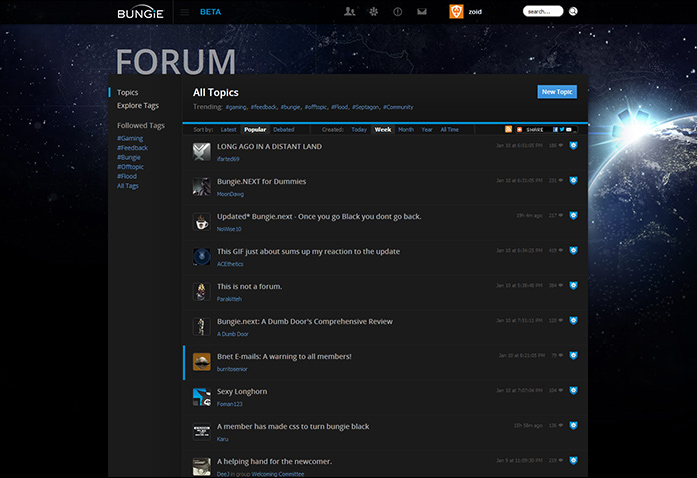Open followed tag #Bungie in the sidebar
This screenshot has height=478, width=697.
129,157
